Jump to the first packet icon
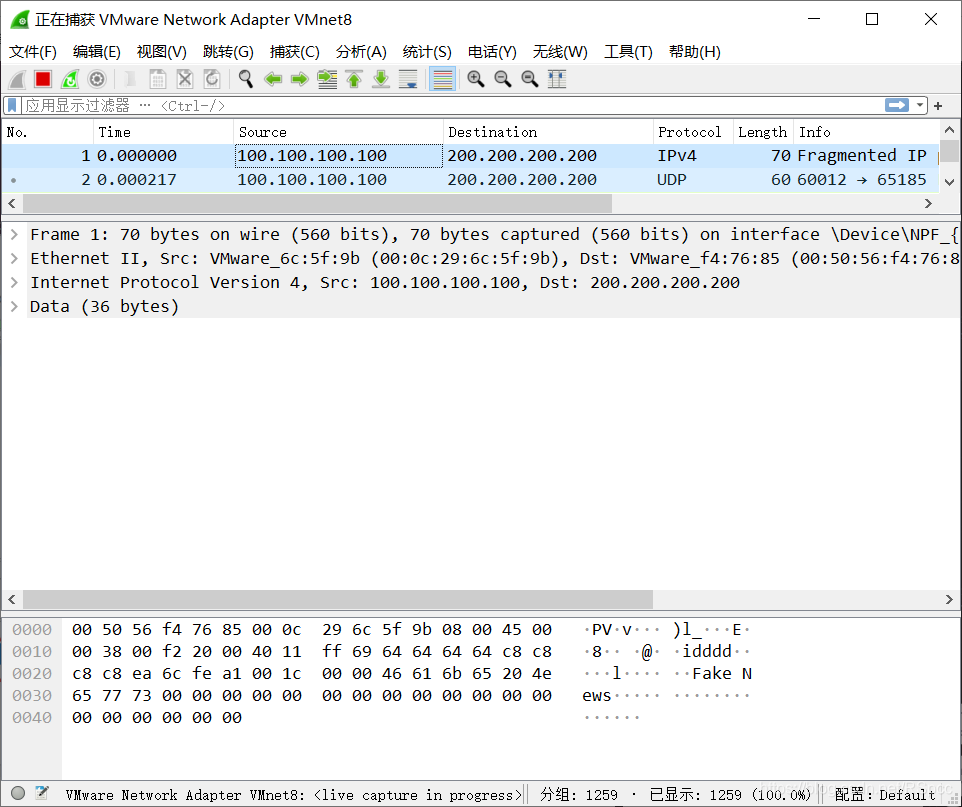This screenshot has width=962, height=807. tap(354, 79)
